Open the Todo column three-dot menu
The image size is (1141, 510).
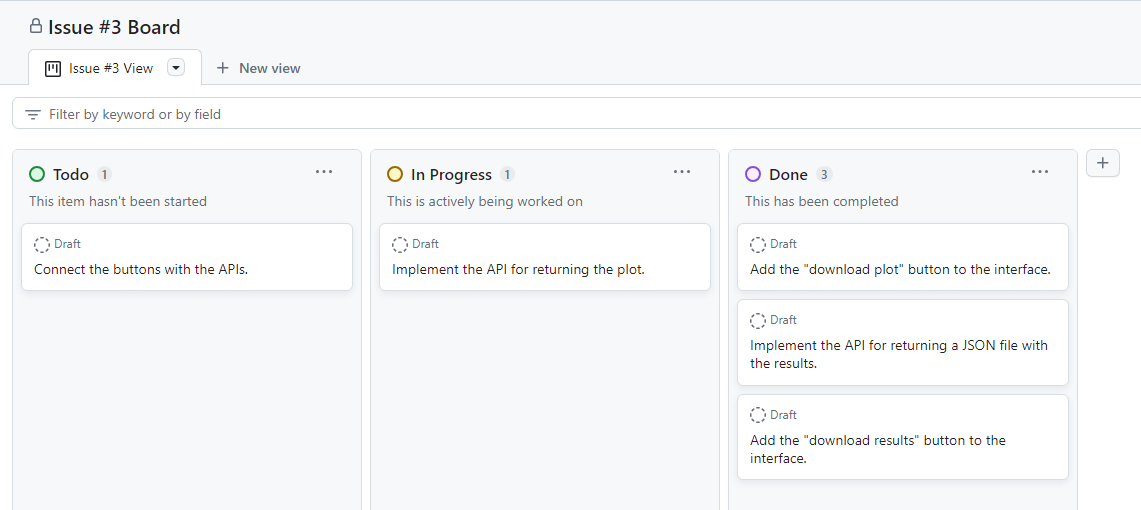click(324, 172)
